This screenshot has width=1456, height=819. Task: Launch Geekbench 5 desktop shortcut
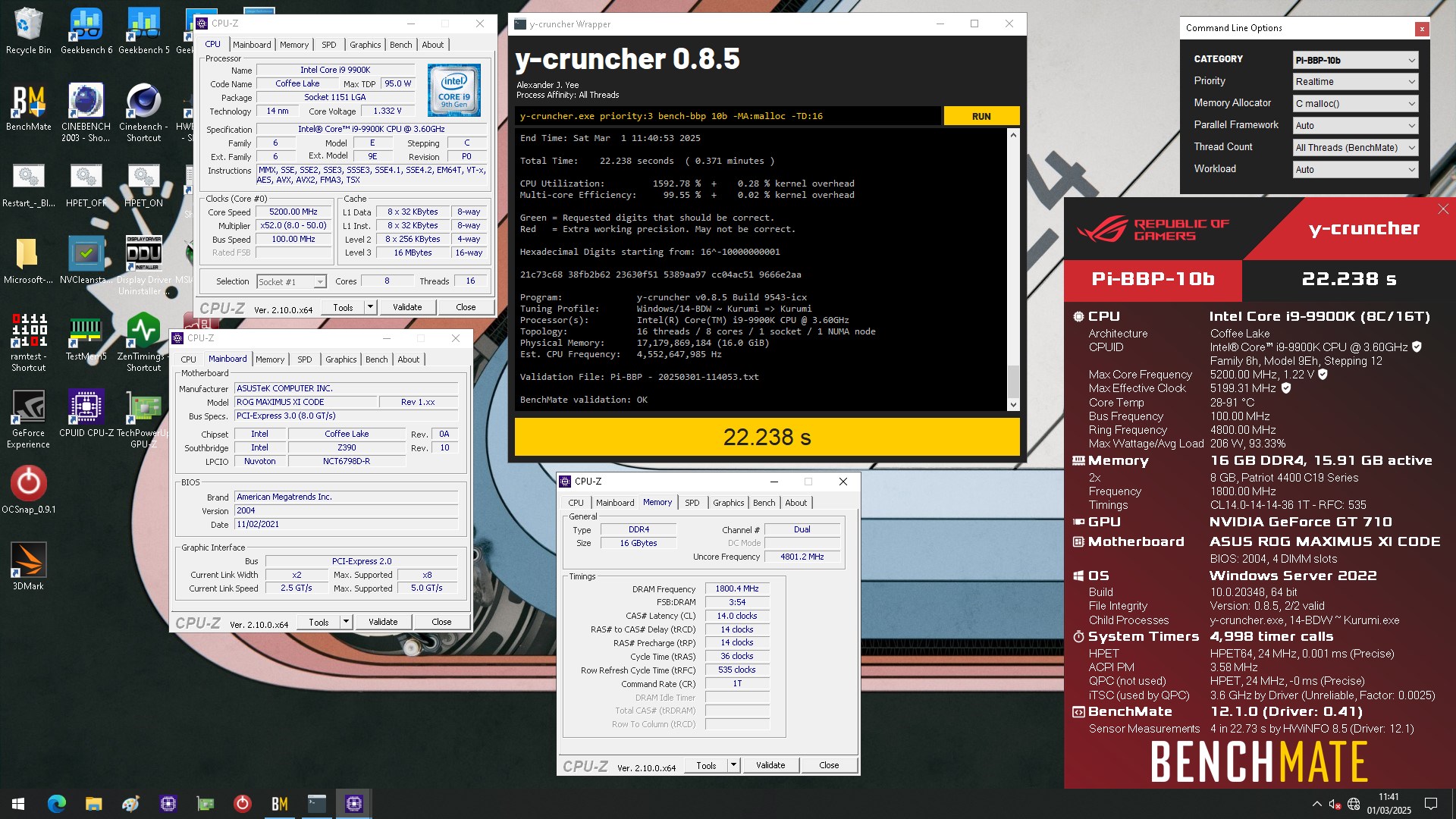(x=144, y=31)
